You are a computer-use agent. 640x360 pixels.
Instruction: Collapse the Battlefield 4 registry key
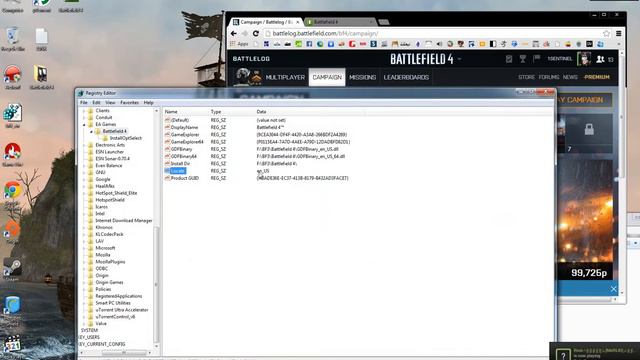91,131
